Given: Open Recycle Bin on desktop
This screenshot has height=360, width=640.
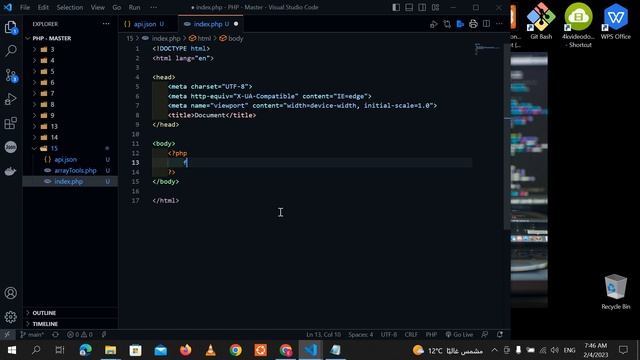Looking at the screenshot, I should click(616, 291).
